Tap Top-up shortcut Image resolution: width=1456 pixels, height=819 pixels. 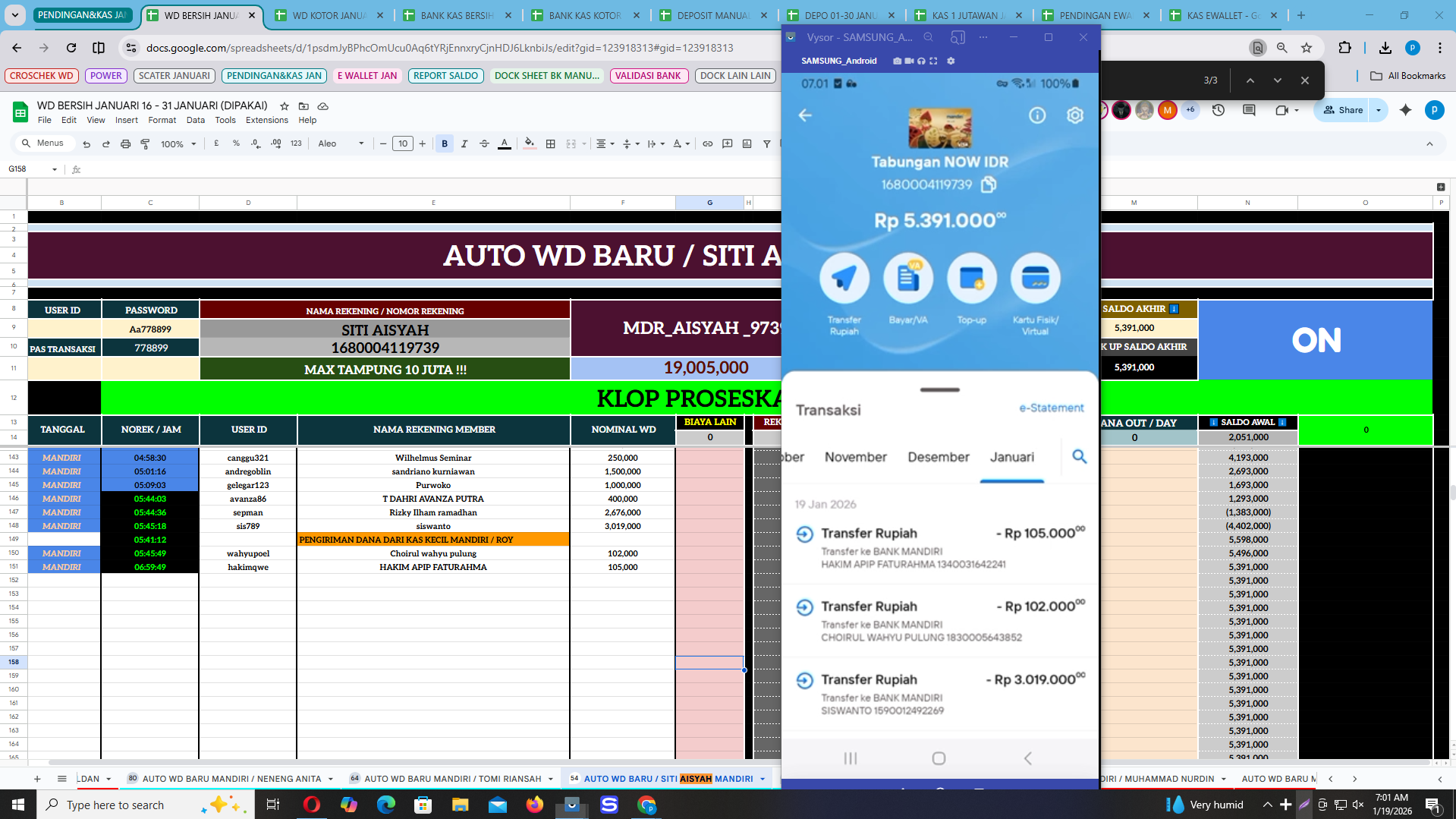972,289
